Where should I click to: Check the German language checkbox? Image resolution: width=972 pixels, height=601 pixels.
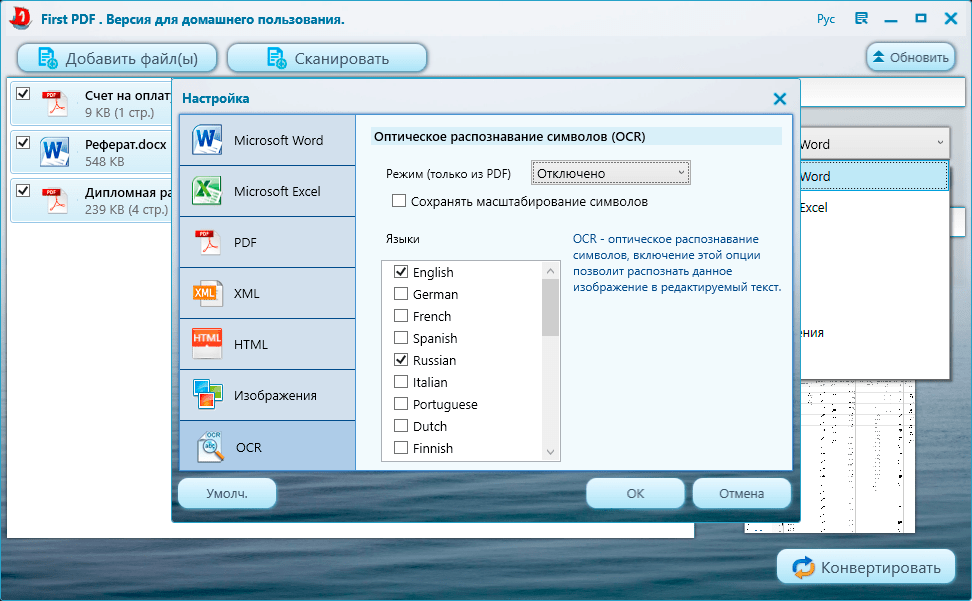[x=401, y=294]
